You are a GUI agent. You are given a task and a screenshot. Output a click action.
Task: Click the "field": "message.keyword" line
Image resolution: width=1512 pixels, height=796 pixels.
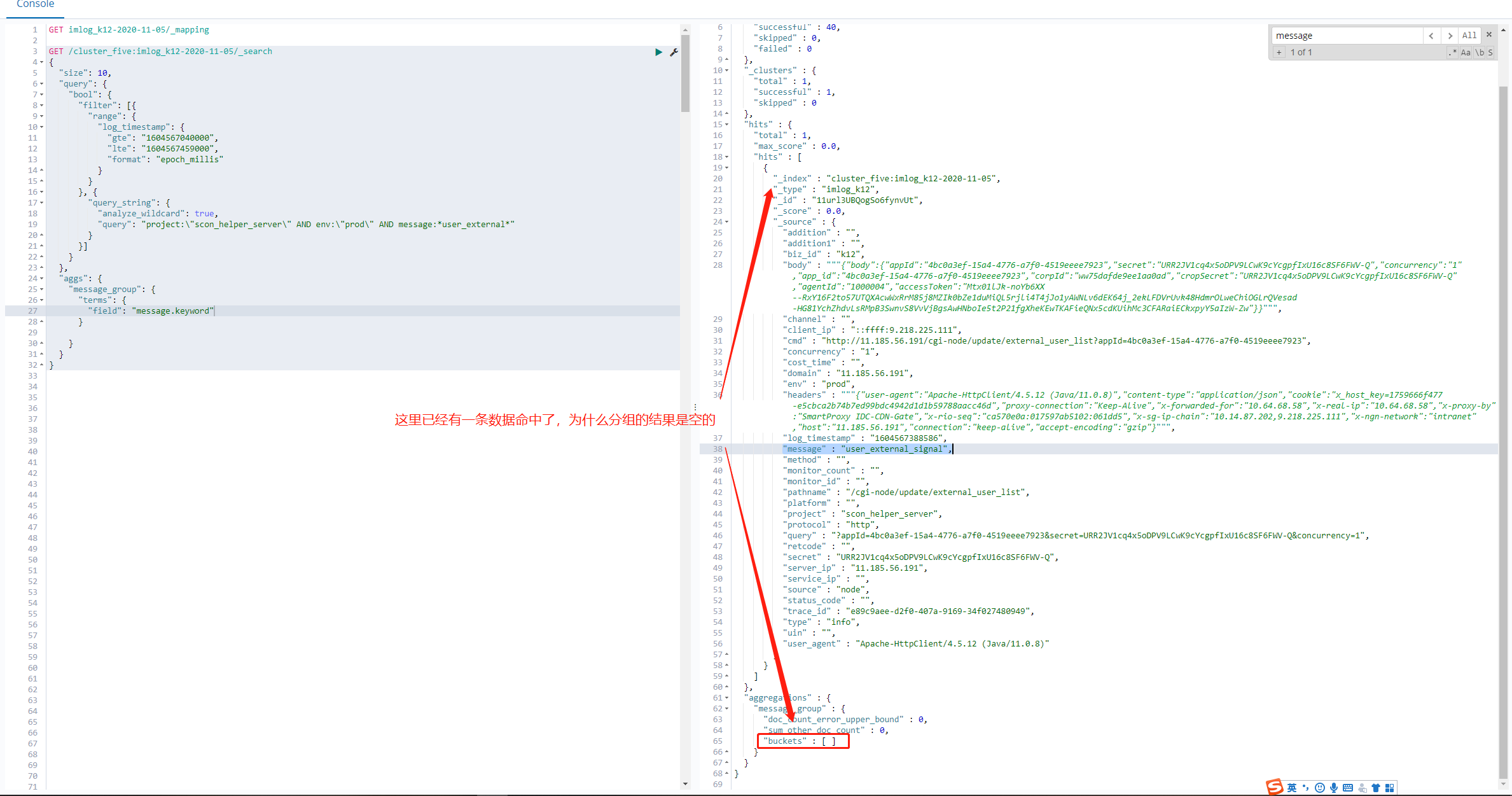[151, 311]
